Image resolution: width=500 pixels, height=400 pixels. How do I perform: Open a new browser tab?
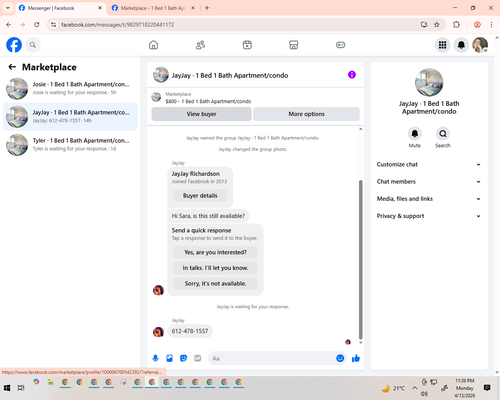click(x=207, y=8)
